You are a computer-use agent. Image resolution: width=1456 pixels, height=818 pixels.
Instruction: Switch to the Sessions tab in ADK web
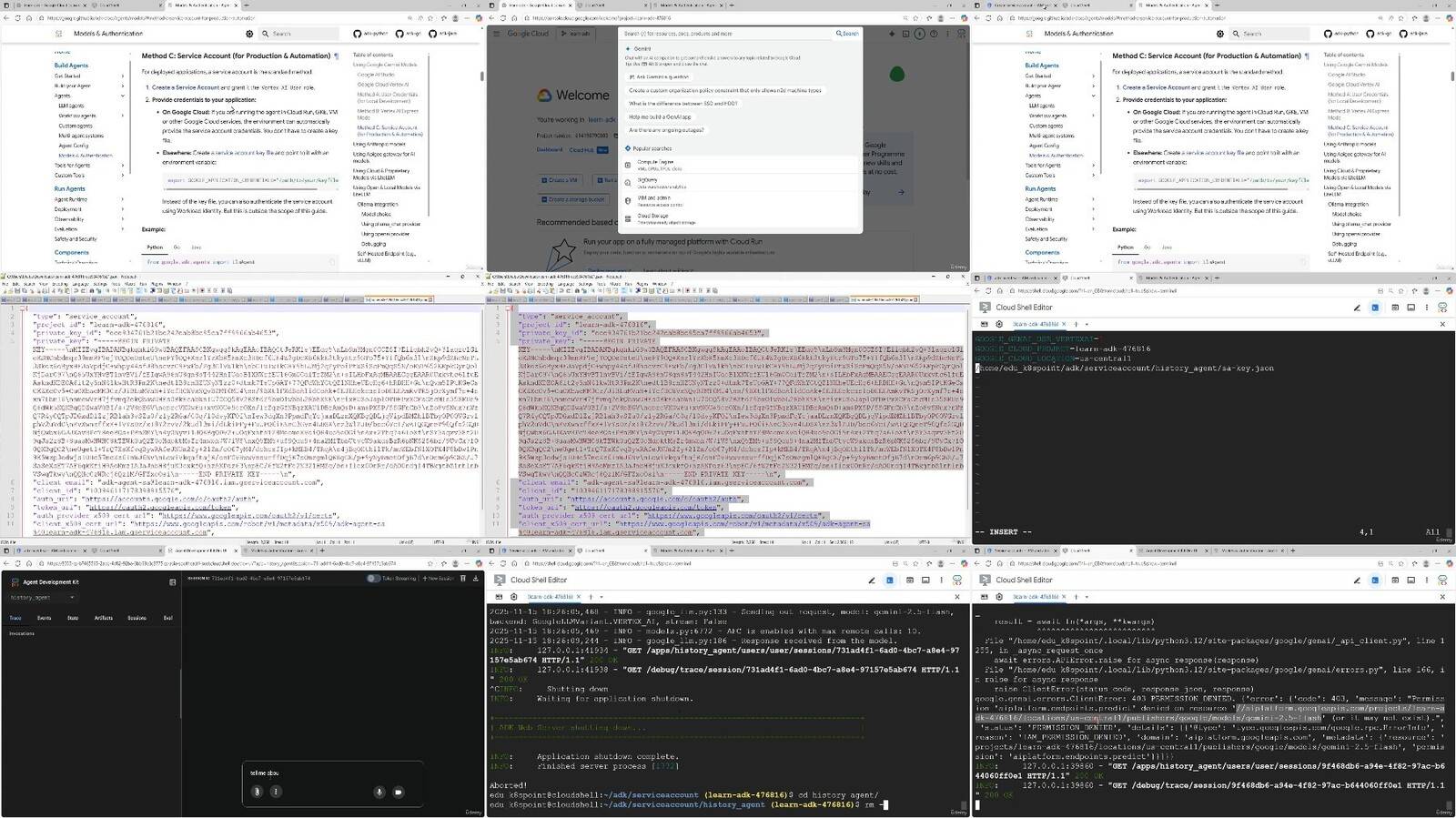click(x=136, y=618)
